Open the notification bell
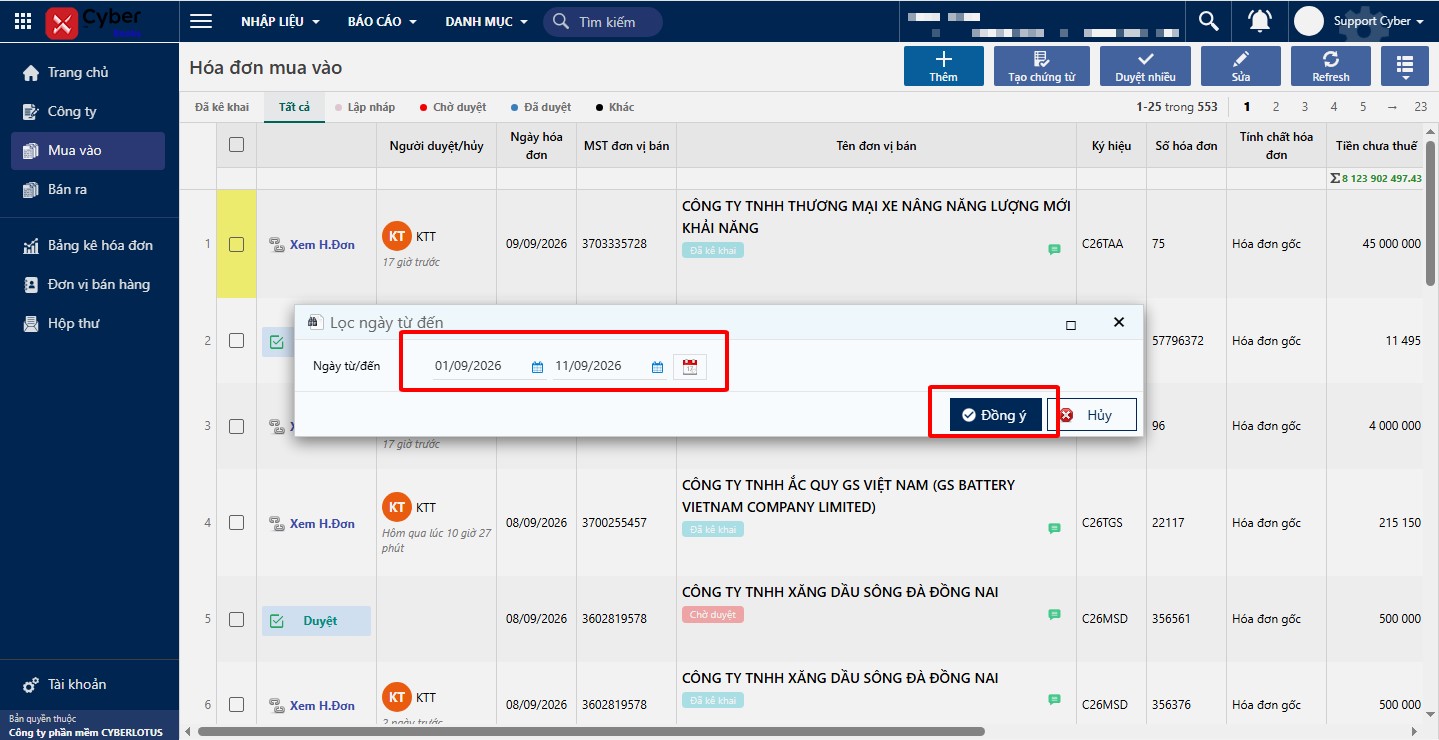1439x740 pixels. (x=1260, y=21)
